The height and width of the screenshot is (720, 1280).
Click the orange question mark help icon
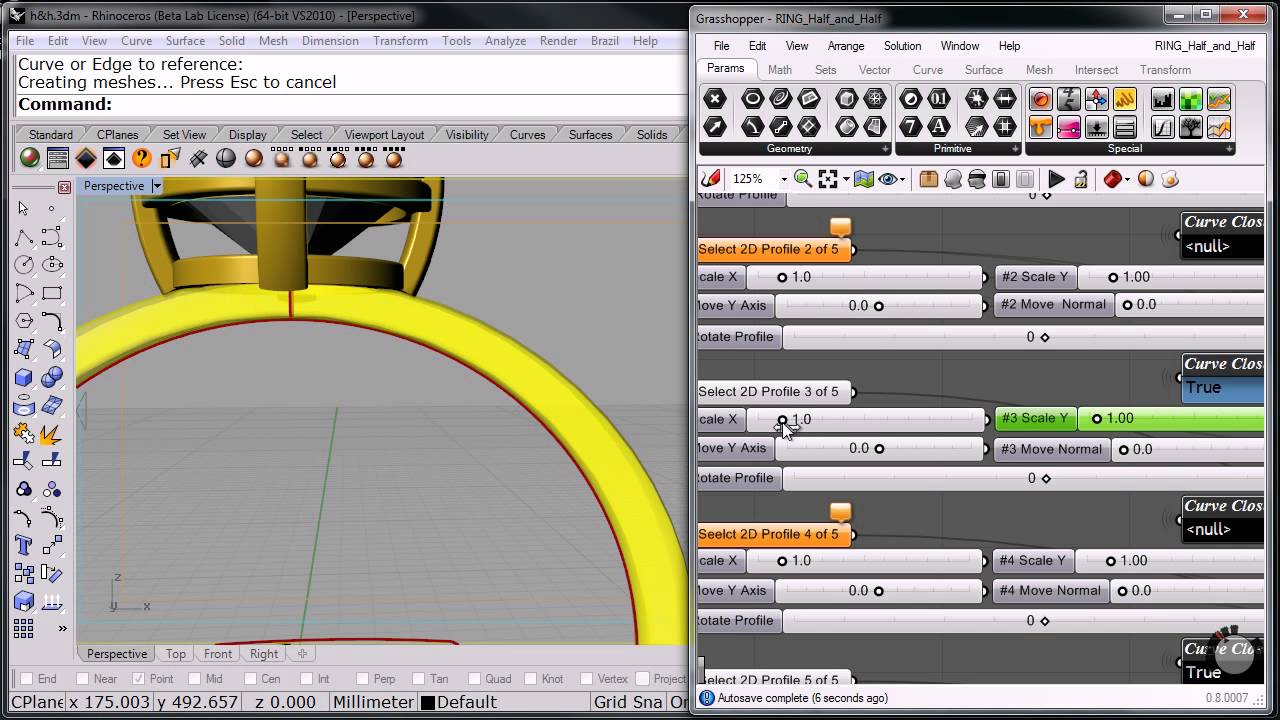coord(142,158)
